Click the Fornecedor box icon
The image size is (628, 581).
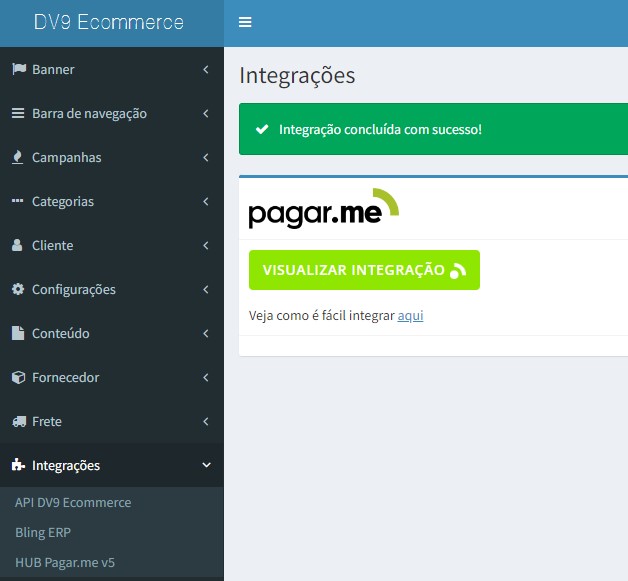(x=18, y=377)
